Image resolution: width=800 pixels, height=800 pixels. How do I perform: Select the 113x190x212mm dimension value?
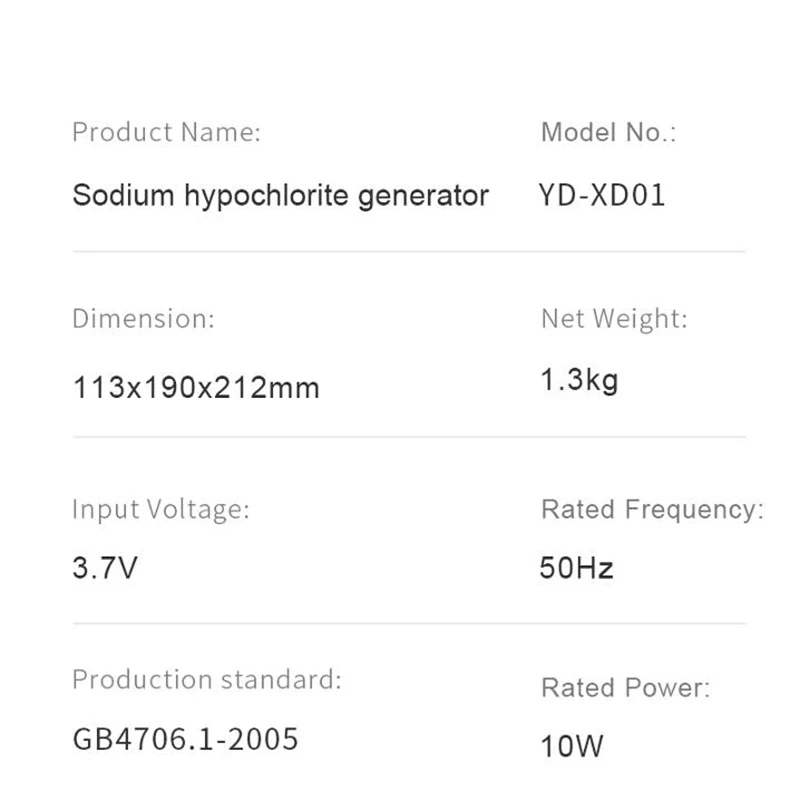click(x=196, y=387)
